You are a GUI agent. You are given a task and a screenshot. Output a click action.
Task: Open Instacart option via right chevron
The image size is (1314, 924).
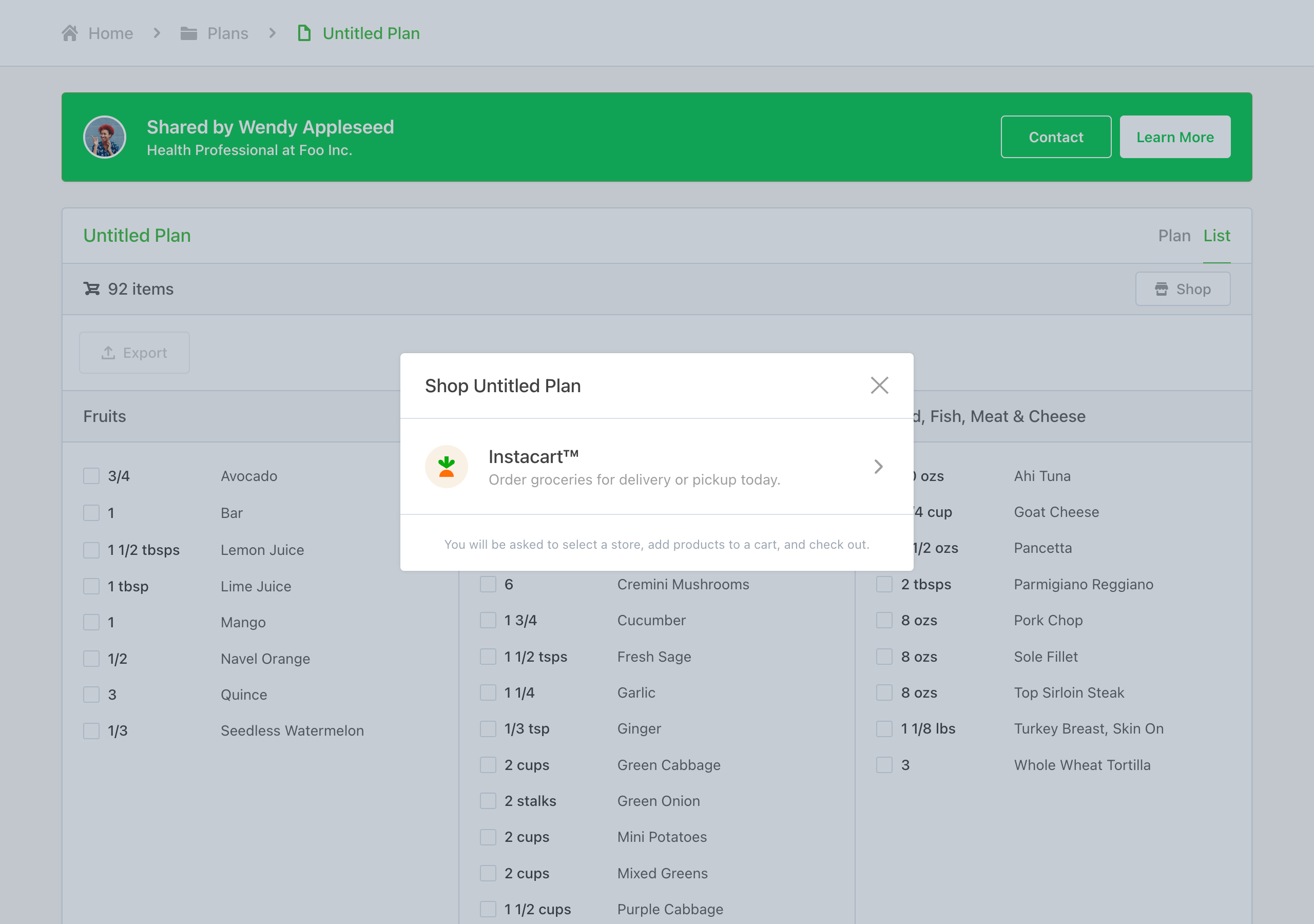coord(878,467)
